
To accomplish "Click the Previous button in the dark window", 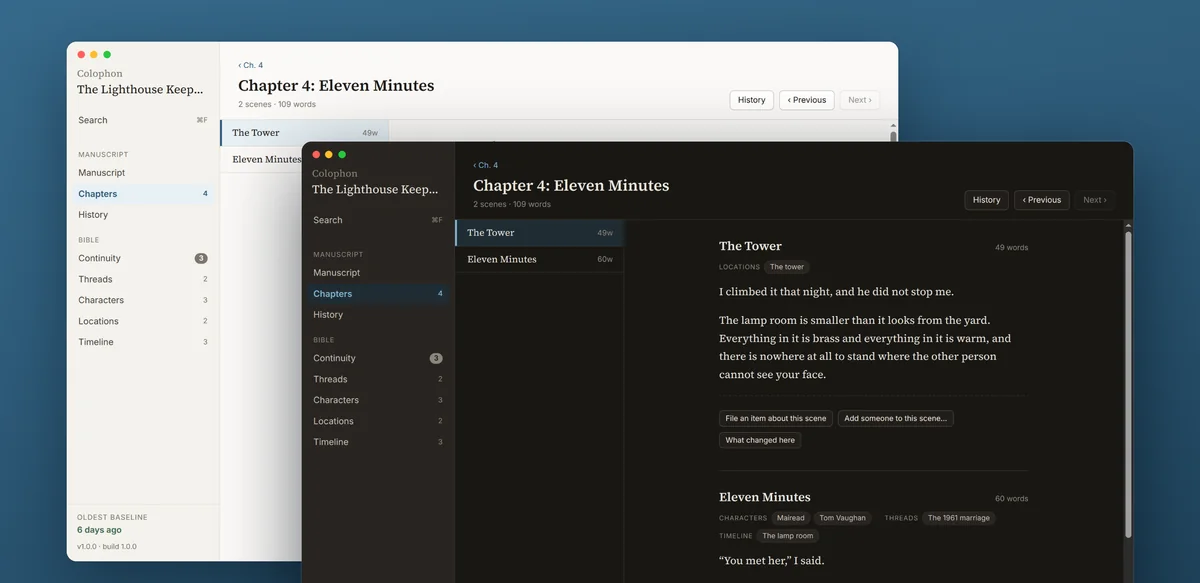I will [x=1042, y=200].
